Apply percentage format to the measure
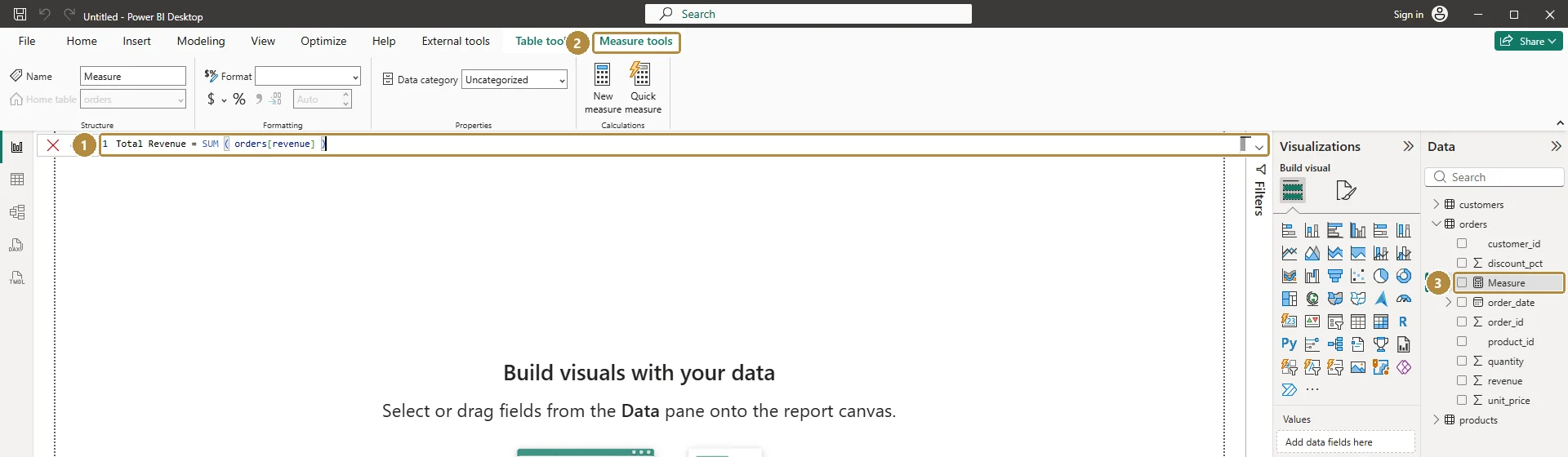This screenshot has height=457, width=1568. pos(239,99)
